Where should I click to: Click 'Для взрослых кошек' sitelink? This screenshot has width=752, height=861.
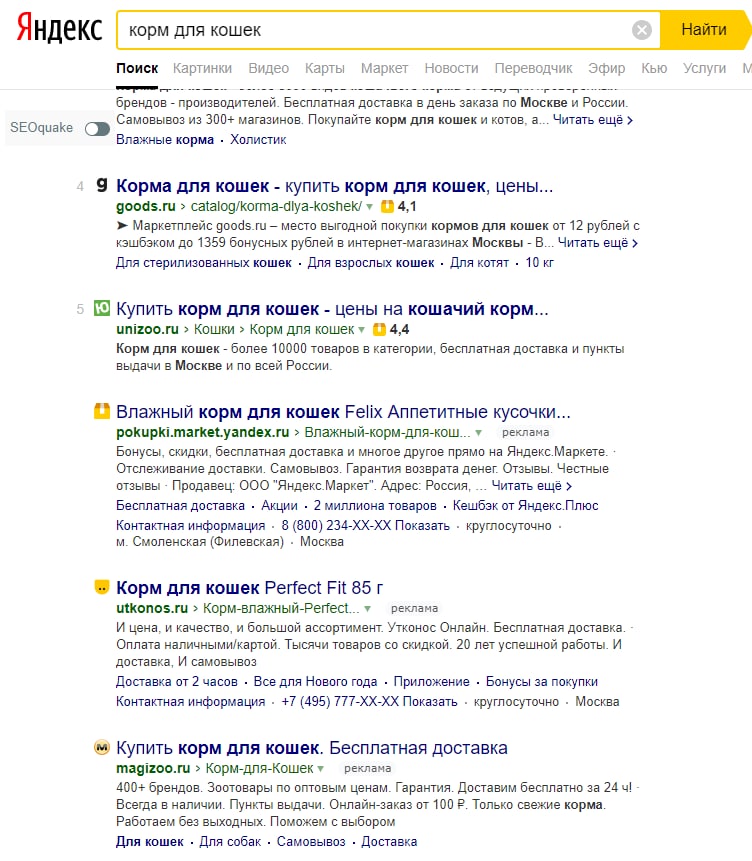coord(371,263)
